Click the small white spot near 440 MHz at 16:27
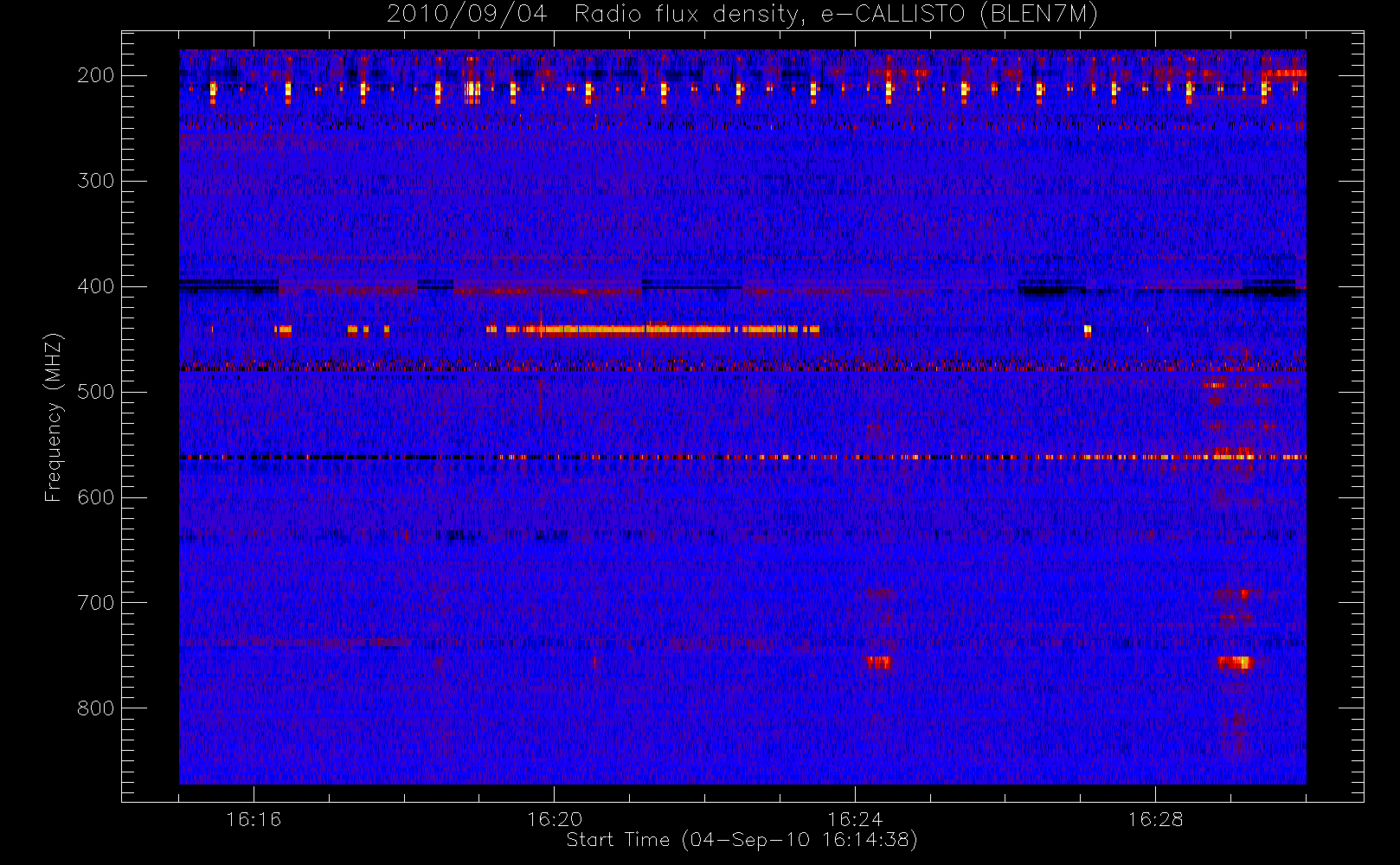 (x=1088, y=330)
